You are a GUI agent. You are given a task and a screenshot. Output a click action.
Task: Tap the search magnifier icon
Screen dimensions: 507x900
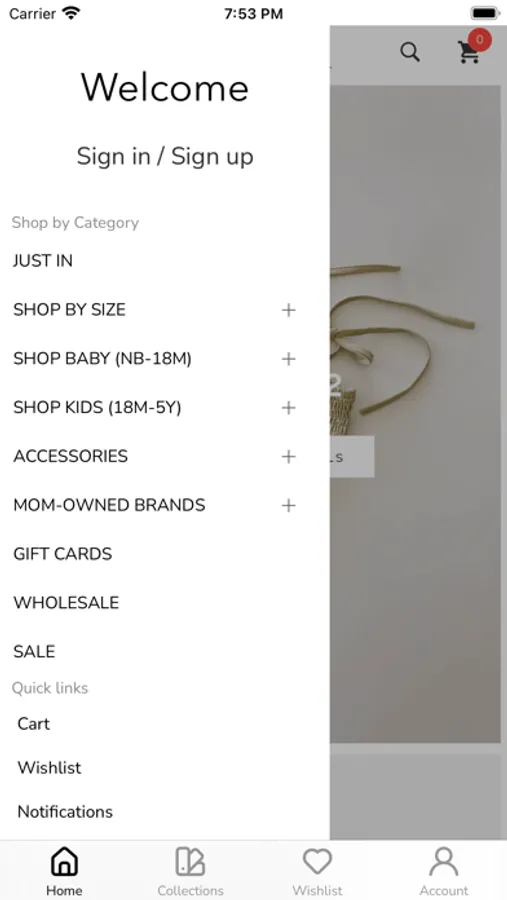point(410,52)
